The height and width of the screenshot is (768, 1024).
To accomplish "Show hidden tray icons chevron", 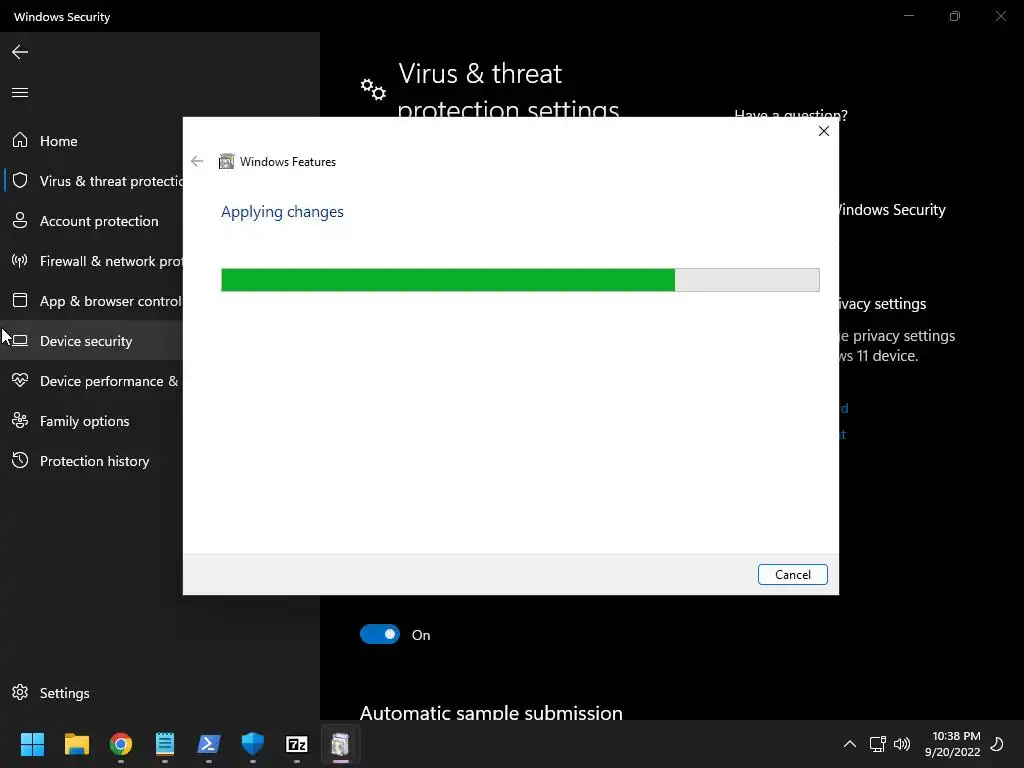I will tap(850, 744).
